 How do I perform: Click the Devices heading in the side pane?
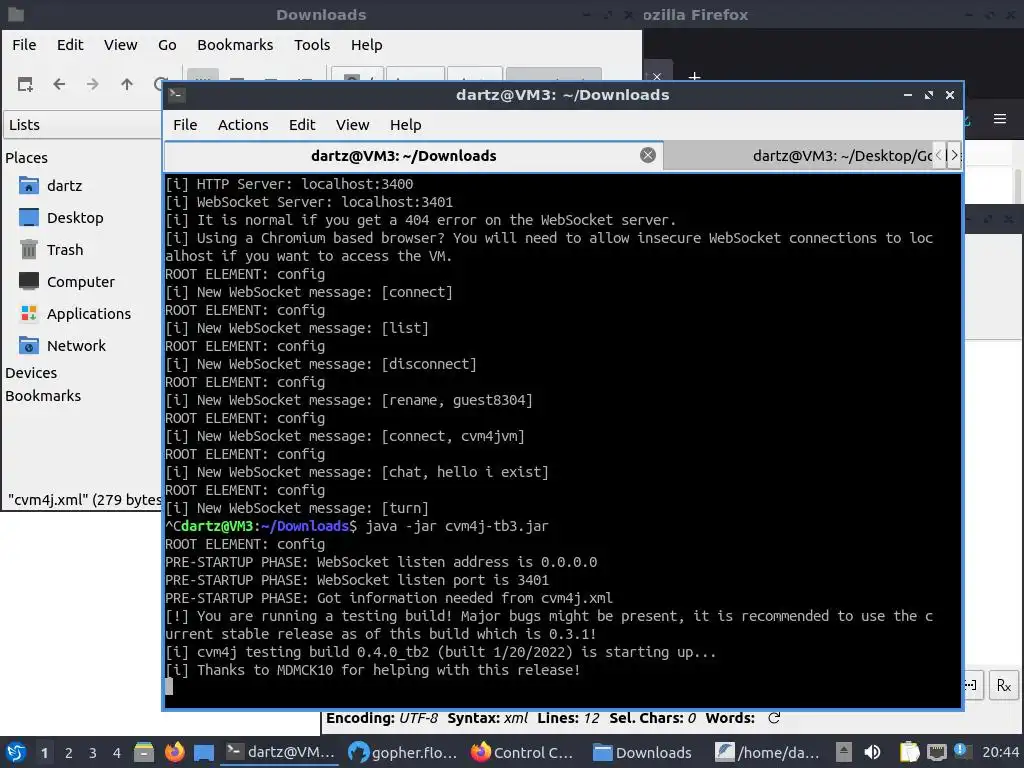(31, 373)
